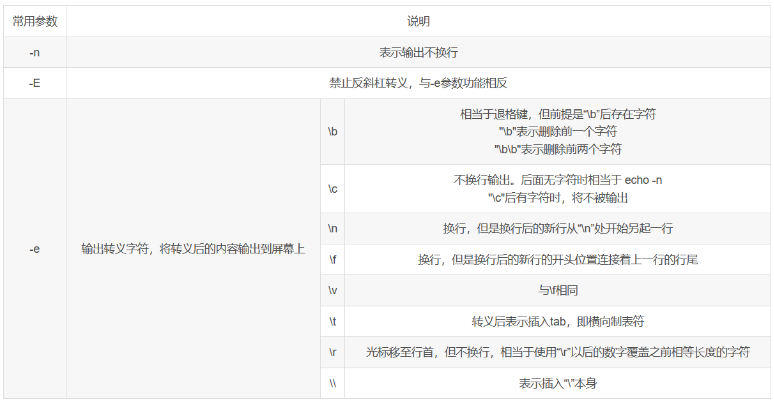Click the '-E' parameter cell

tap(35, 83)
